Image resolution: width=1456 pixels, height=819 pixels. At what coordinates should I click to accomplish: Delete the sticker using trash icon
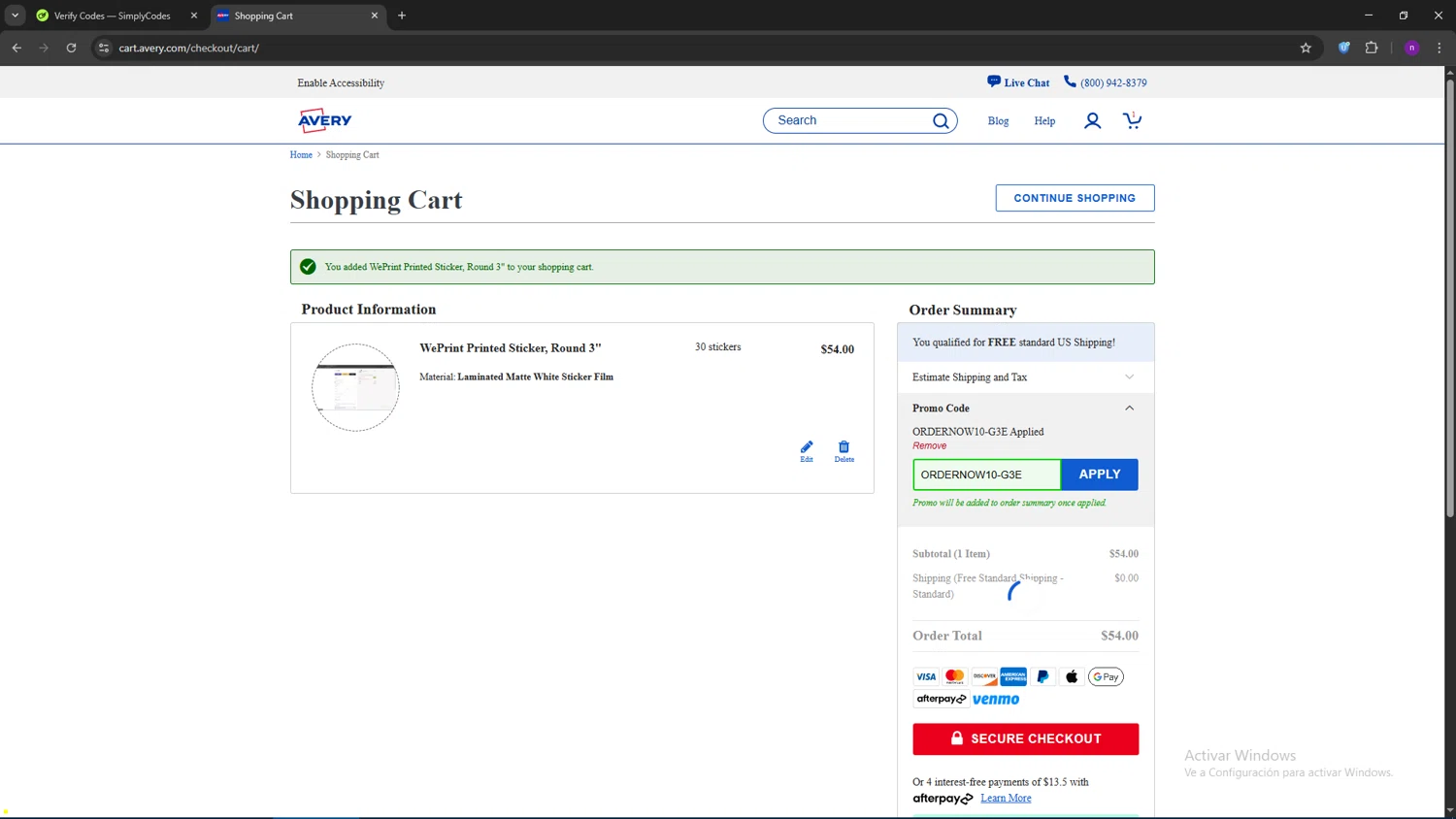(844, 449)
